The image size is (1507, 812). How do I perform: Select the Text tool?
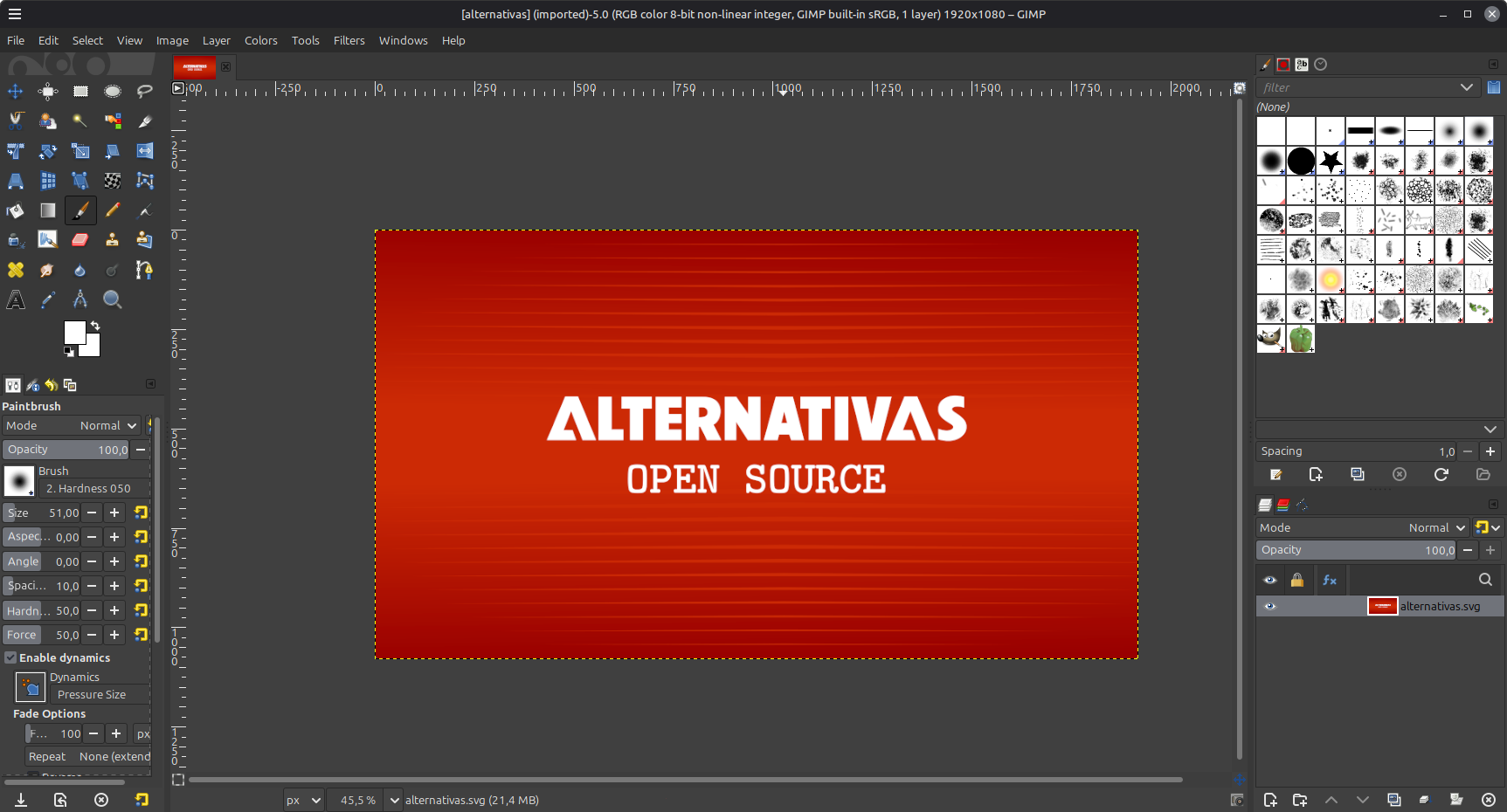pos(16,300)
